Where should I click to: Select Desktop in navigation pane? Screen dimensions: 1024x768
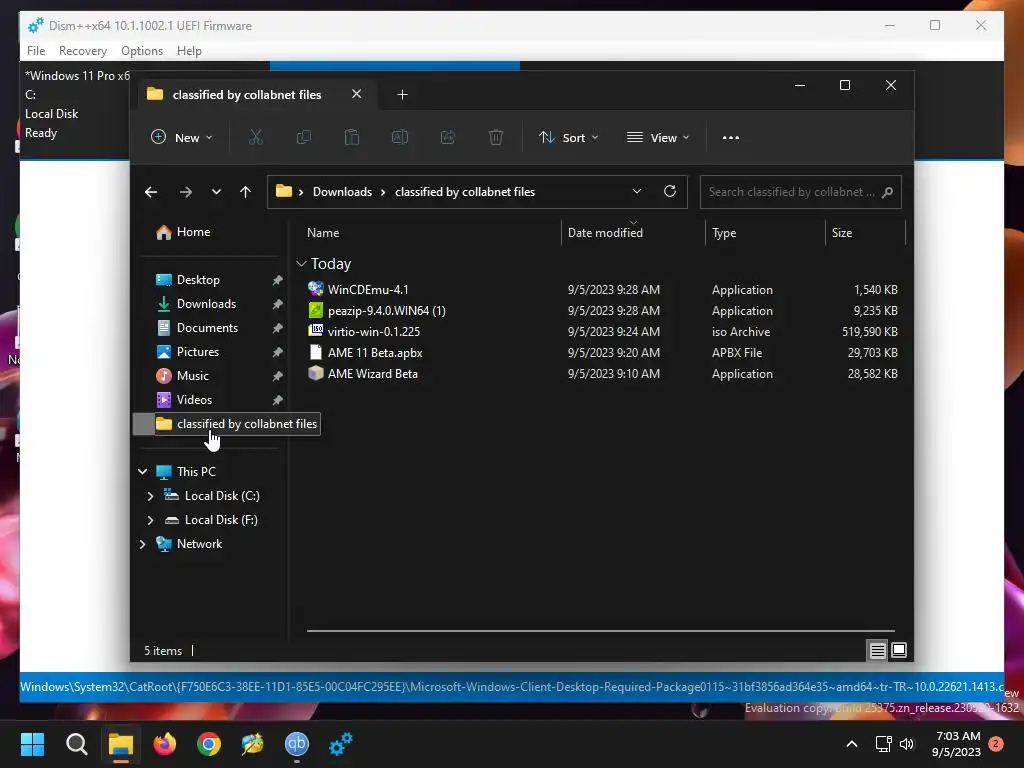click(198, 280)
